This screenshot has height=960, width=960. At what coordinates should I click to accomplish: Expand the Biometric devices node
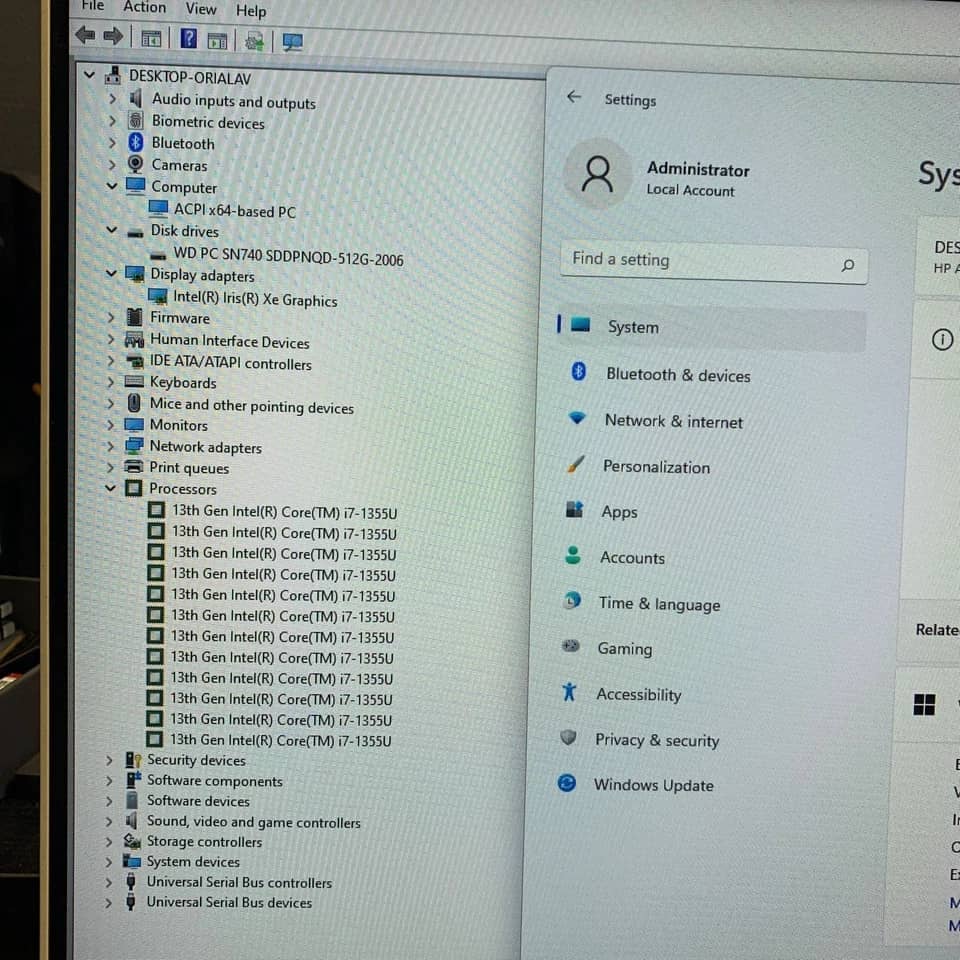click(113, 121)
